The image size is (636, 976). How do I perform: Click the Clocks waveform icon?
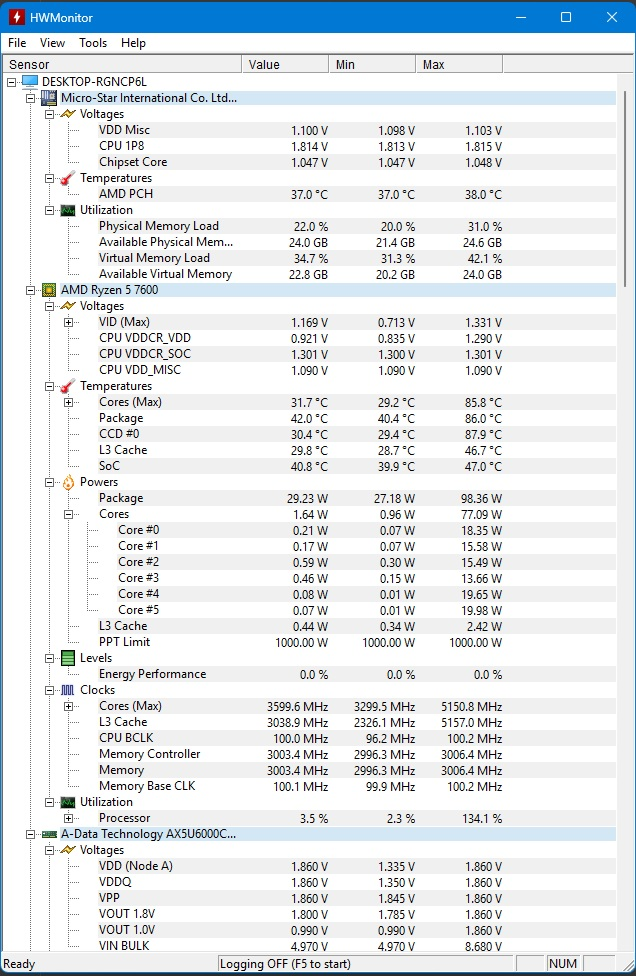pos(68,690)
